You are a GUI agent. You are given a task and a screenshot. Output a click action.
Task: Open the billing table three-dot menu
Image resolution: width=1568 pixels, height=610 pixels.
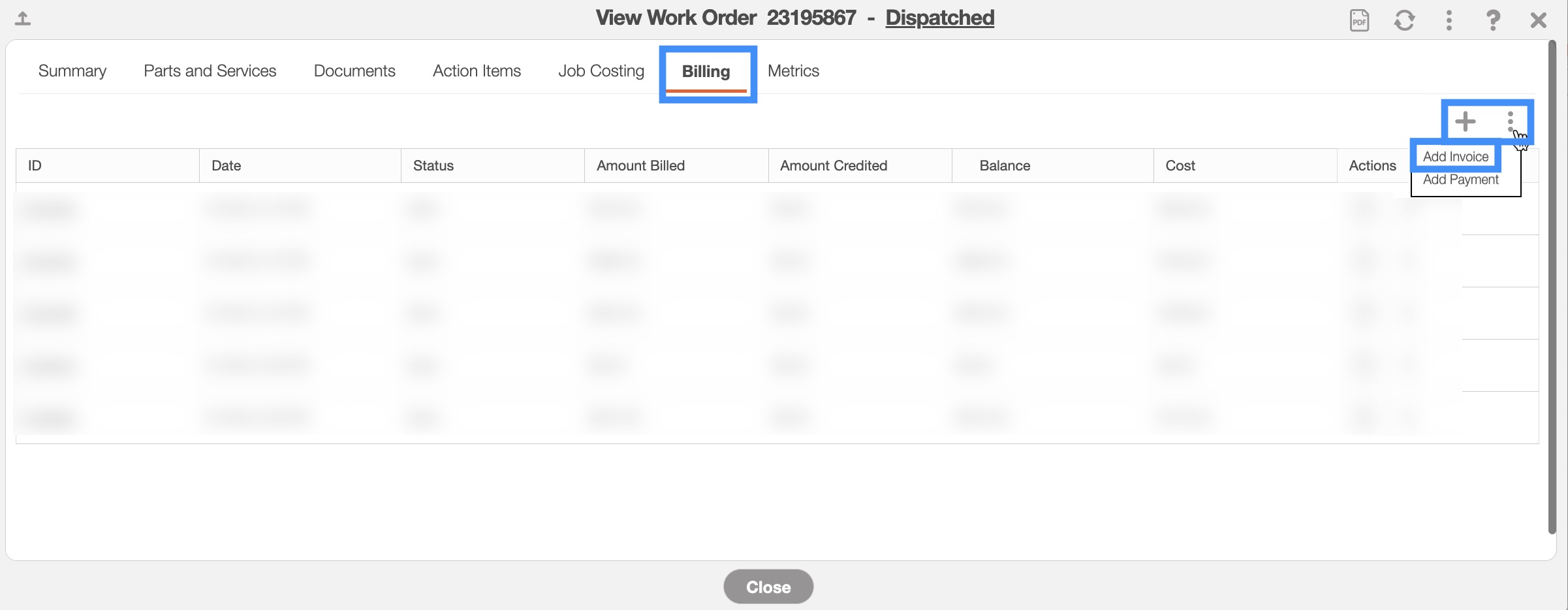[x=1510, y=121]
